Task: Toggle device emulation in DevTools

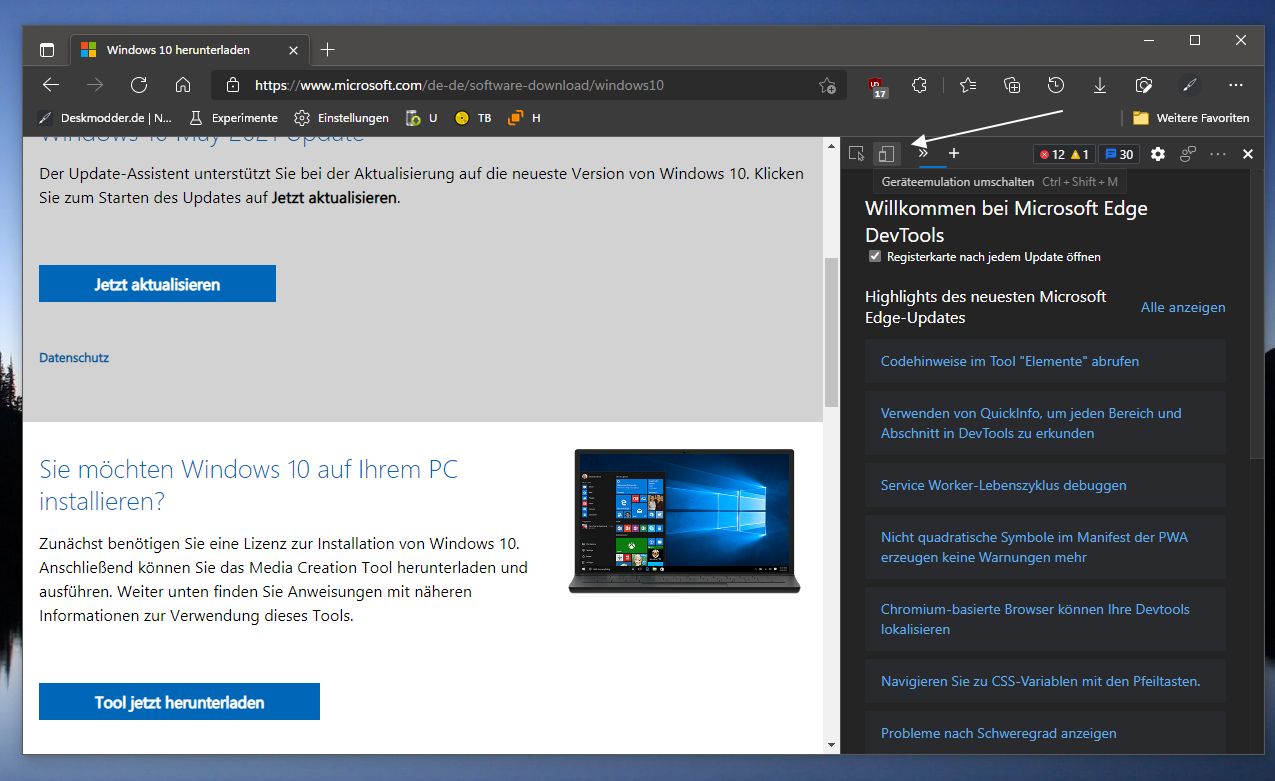Action: [886, 154]
